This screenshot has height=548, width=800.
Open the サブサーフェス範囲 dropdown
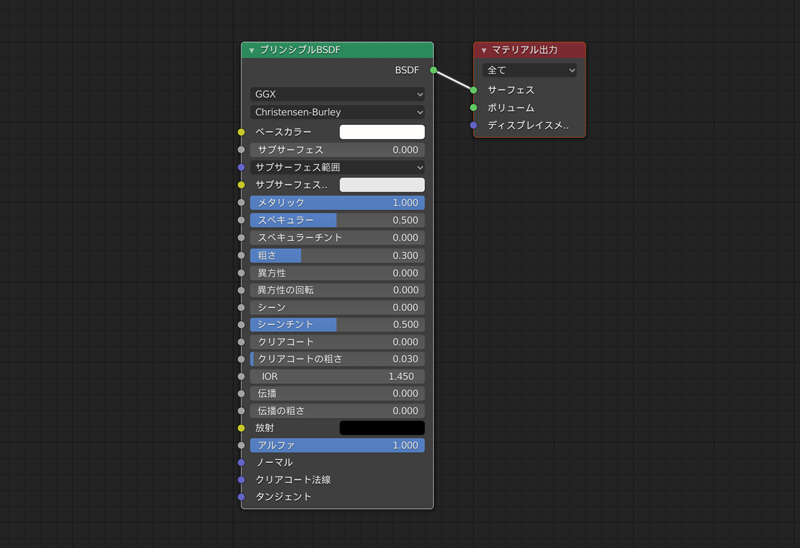click(x=337, y=167)
